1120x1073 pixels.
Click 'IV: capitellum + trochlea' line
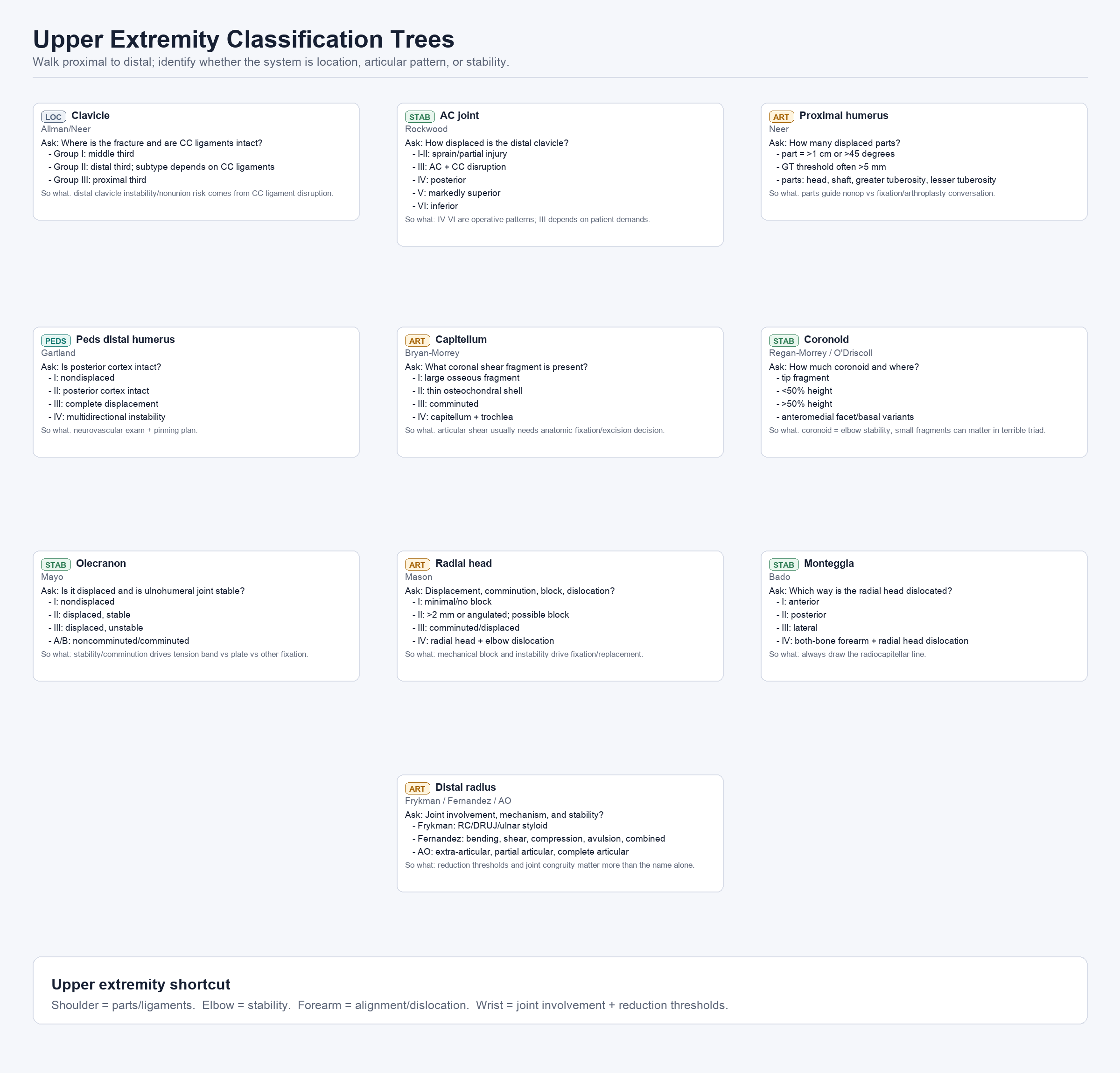462,417
